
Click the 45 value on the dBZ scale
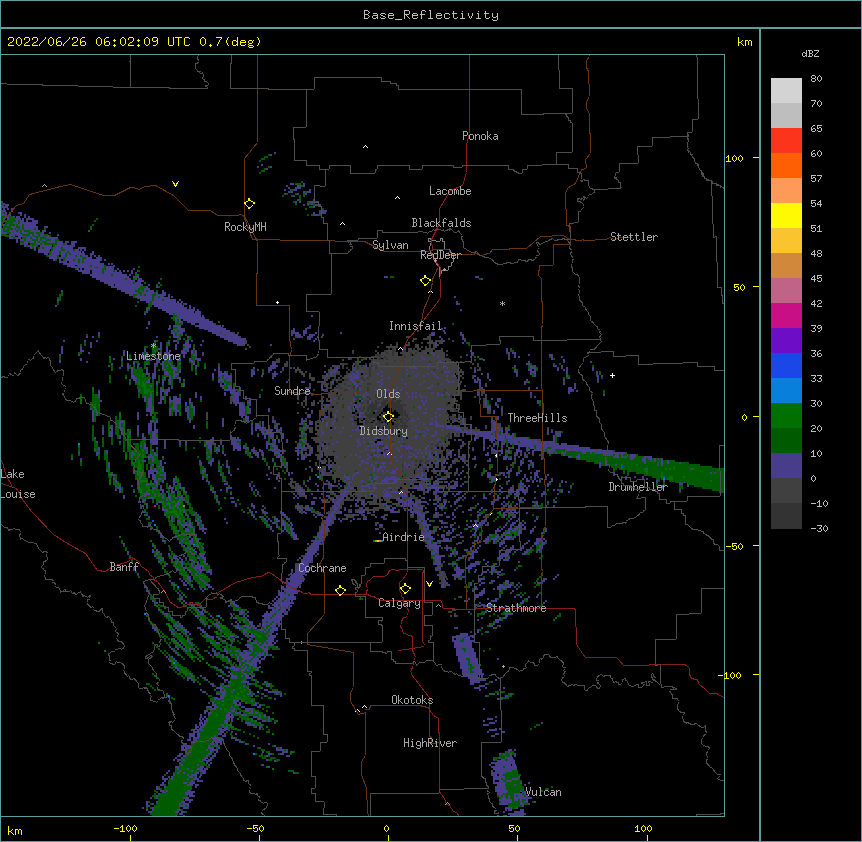816,279
